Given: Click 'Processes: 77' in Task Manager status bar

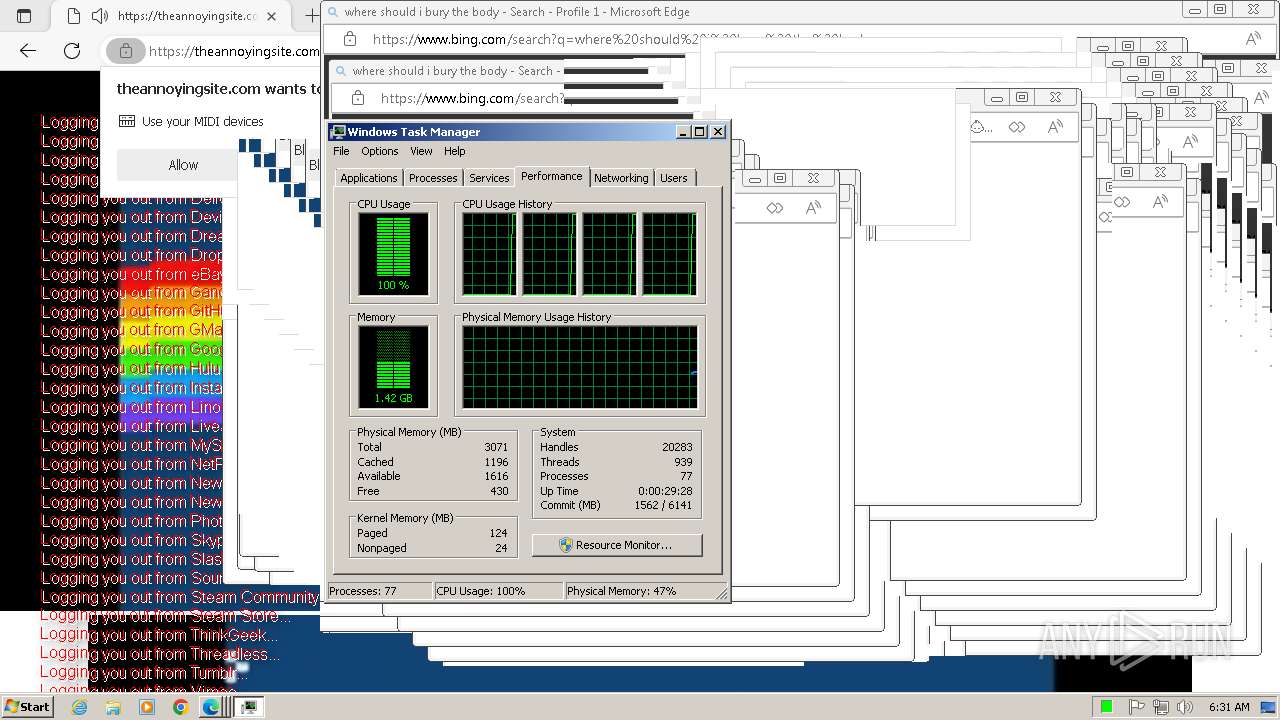Looking at the screenshot, I should click(x=380, y=591).
